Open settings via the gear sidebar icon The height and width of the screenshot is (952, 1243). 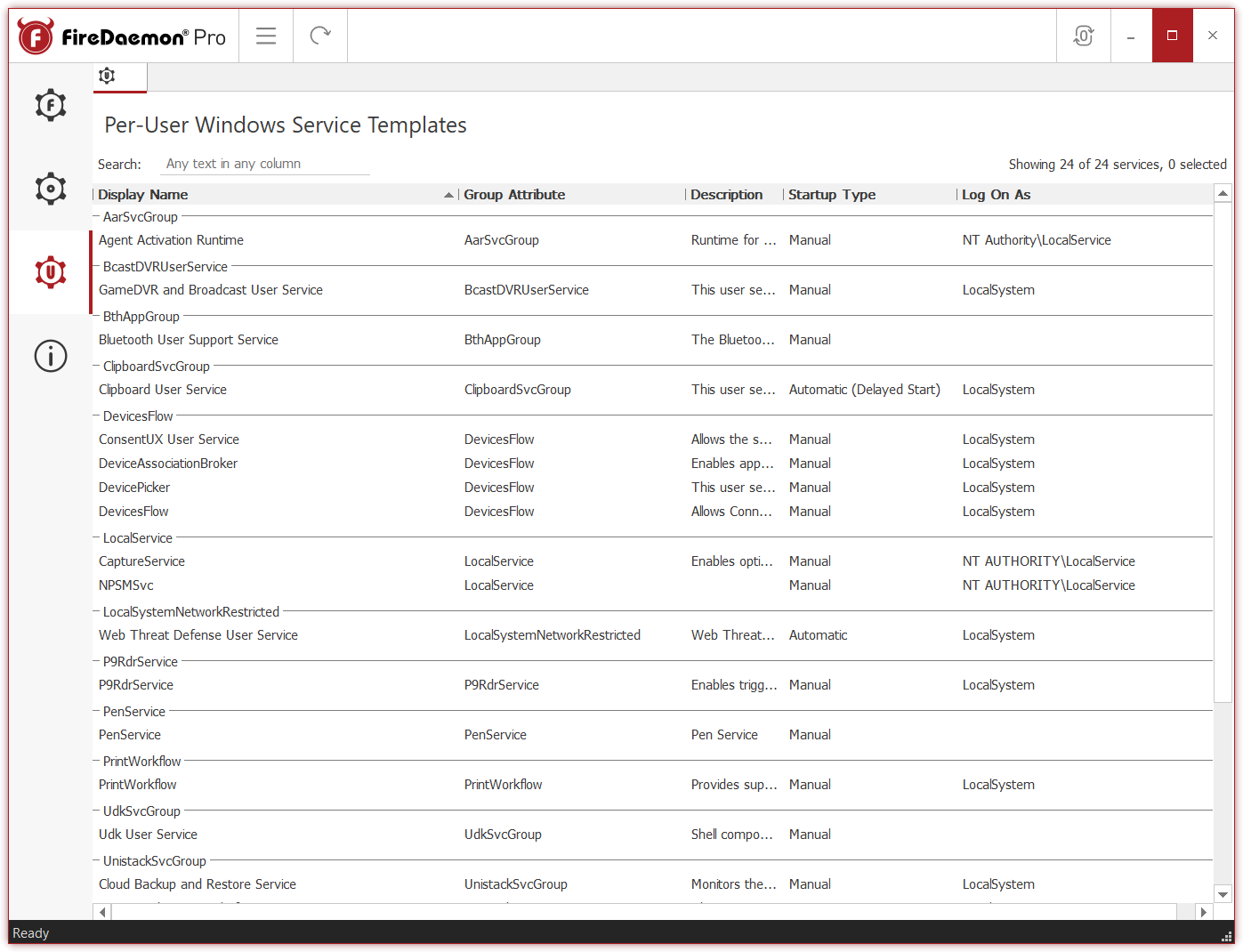tap(50, 189)
